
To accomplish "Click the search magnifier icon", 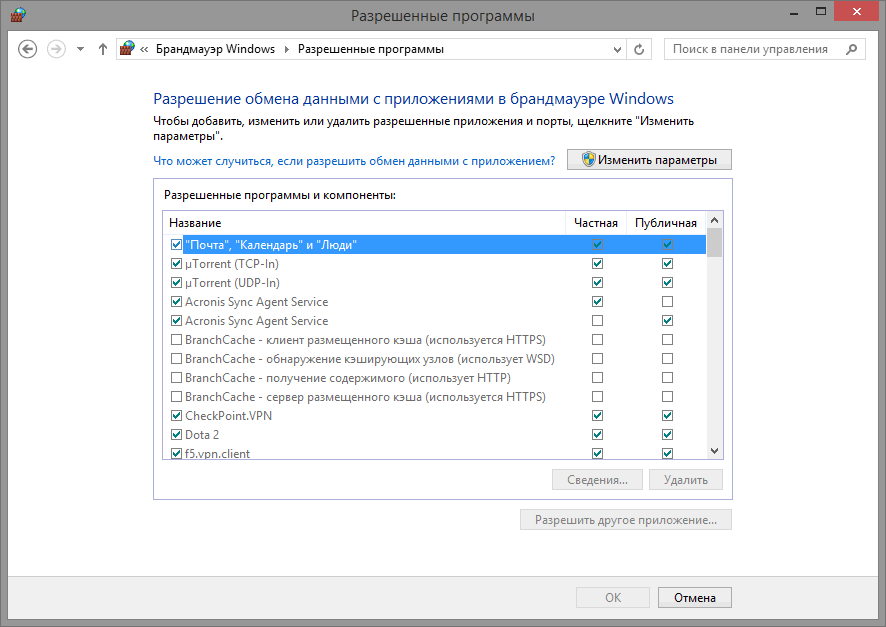I will pos(852,49).
